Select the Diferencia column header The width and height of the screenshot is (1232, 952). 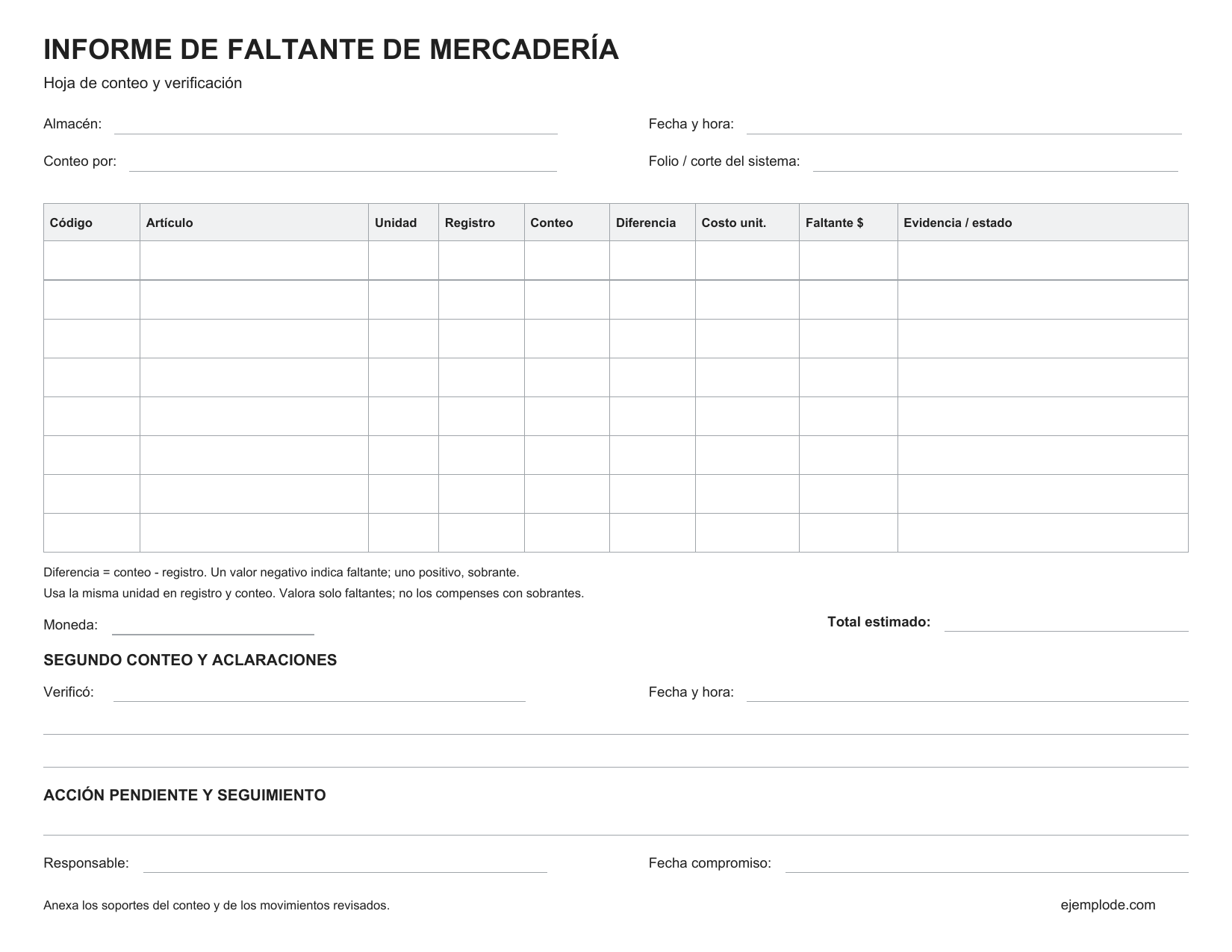(653, 223)
